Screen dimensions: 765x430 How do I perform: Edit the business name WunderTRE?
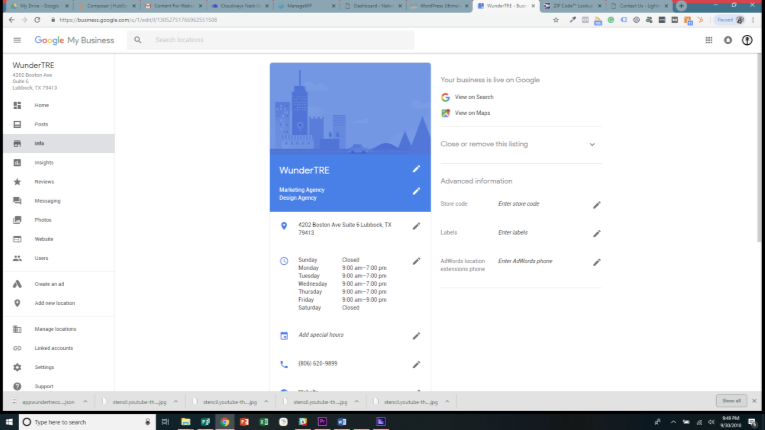click(416, 169)
